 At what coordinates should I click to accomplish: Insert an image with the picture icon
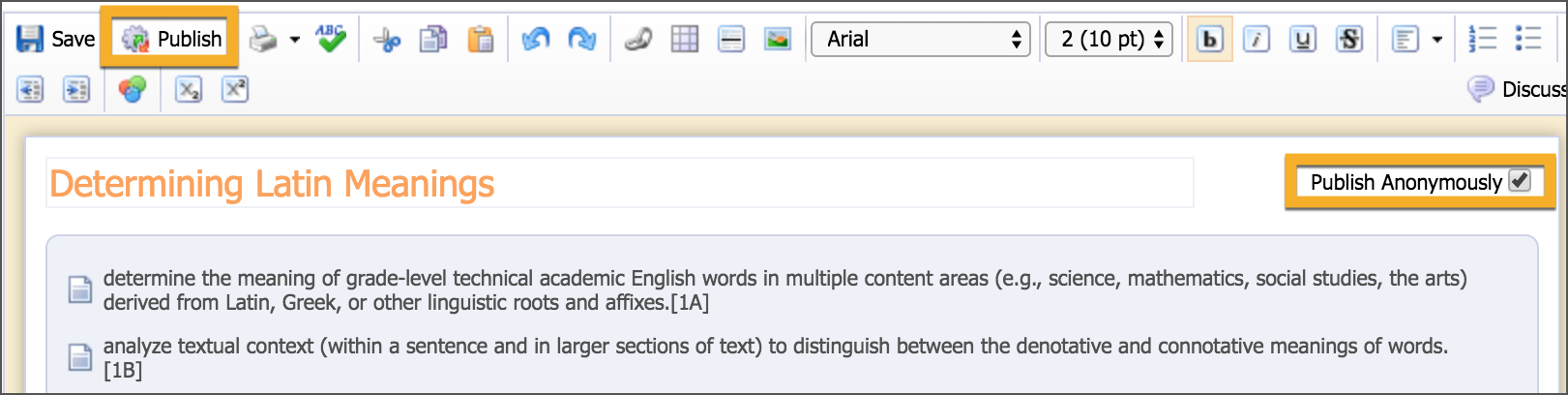777,40
